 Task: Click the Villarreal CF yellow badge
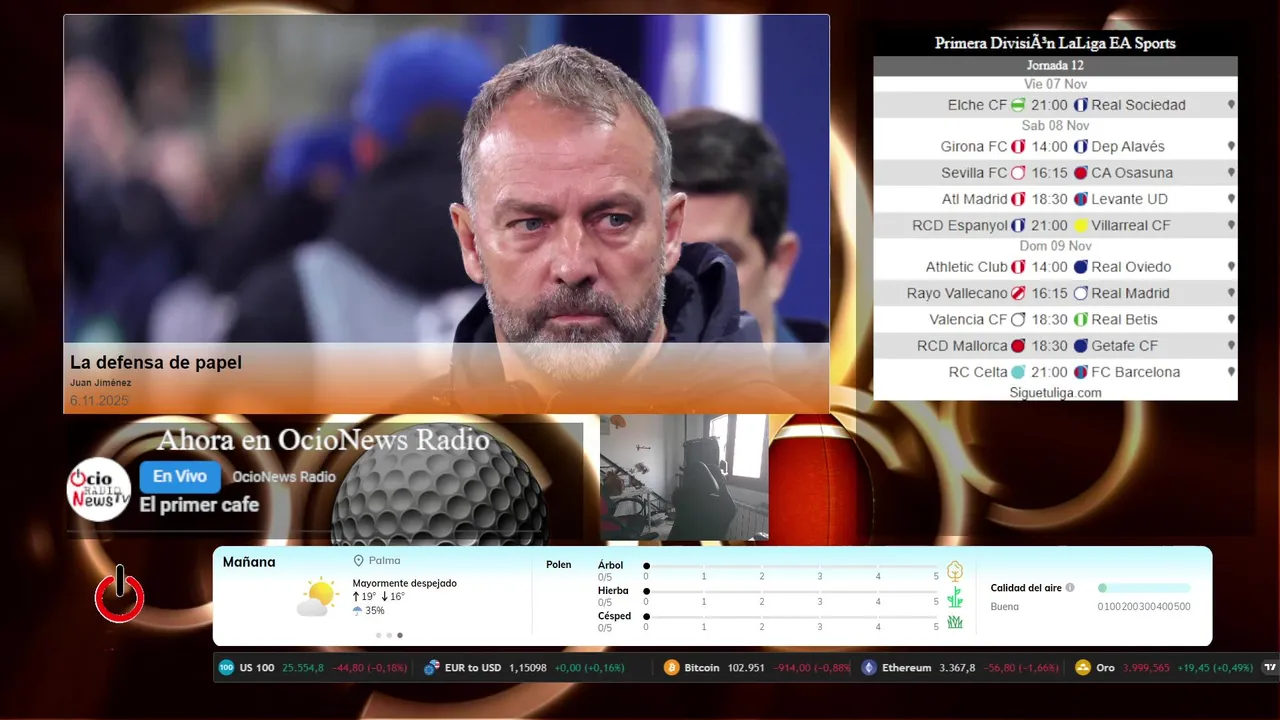pos(1081,226)
